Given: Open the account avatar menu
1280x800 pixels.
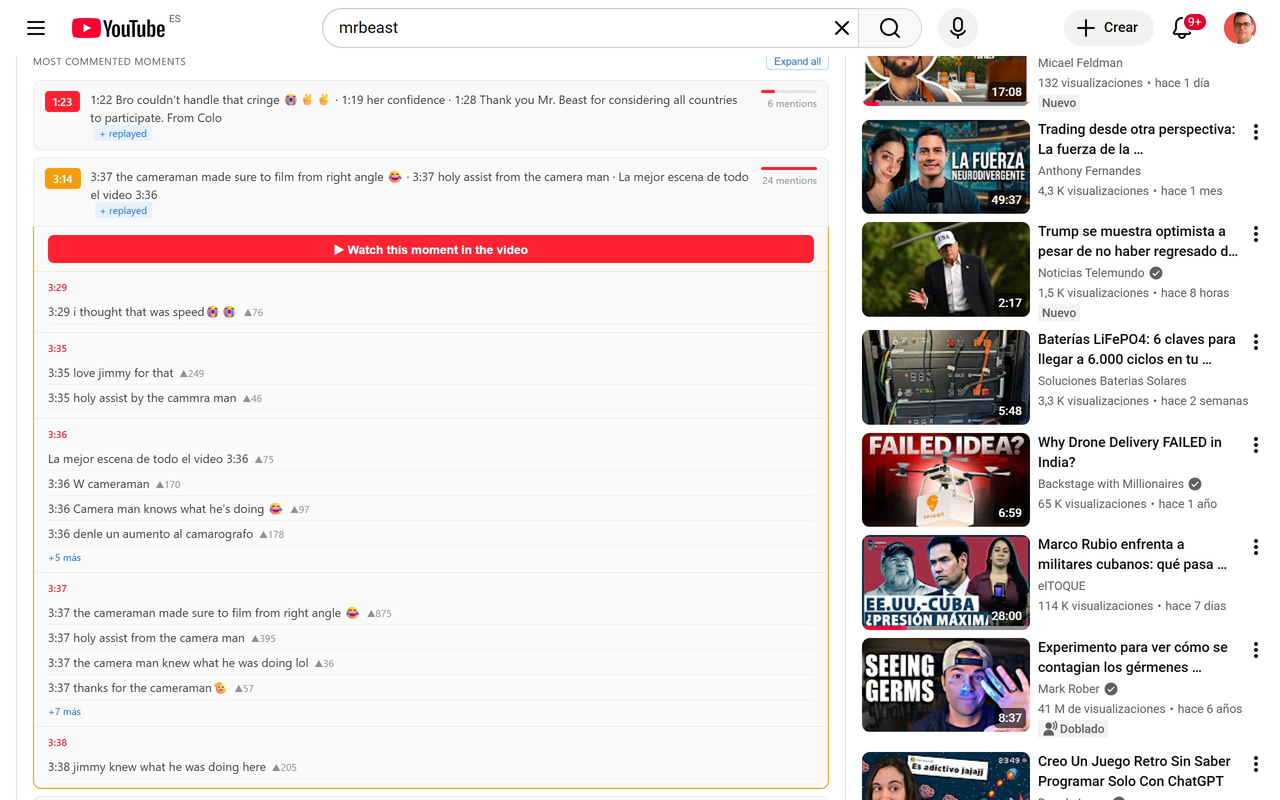Looking at the screenshot, I should click(1240, 28).
